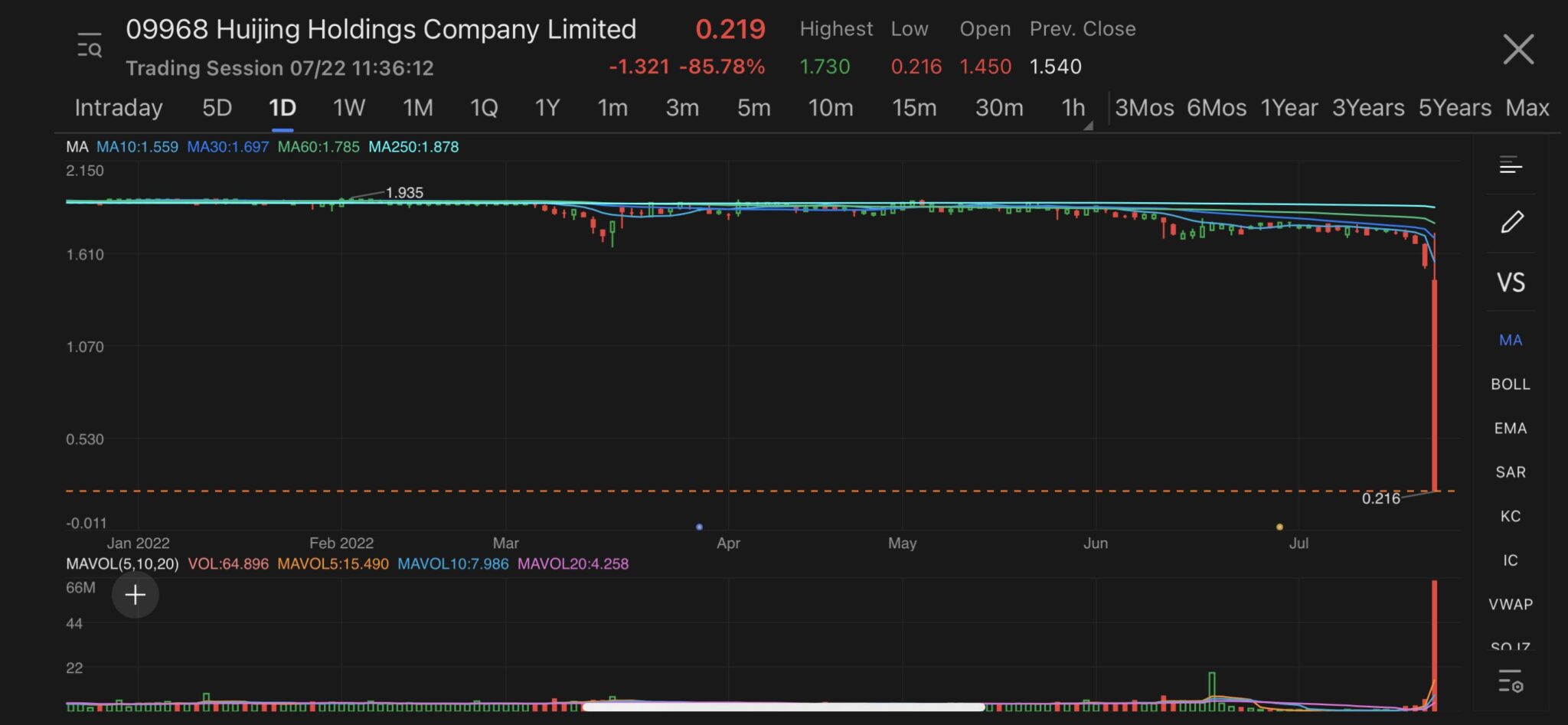Click the MAVOL10:7.986 value
The width and height of the screenshot is (1568, 725).
(x=453, y=564)
